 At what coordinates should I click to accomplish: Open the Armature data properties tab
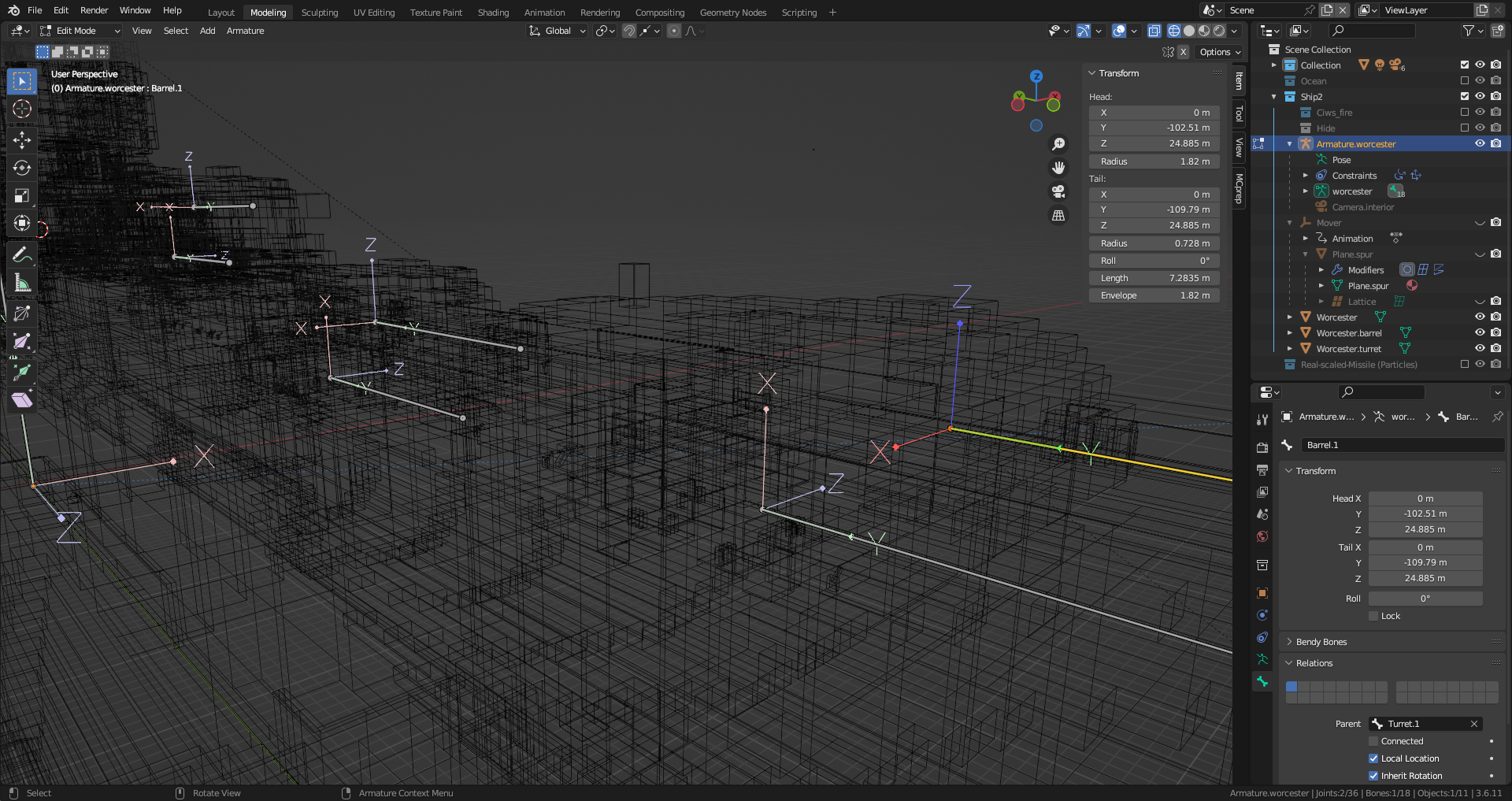(1262, 659)
